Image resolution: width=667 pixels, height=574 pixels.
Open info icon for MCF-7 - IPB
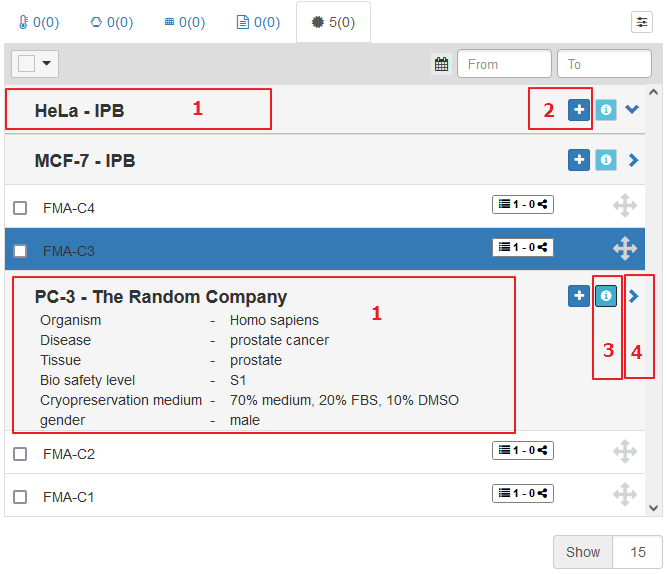(606, 159)
